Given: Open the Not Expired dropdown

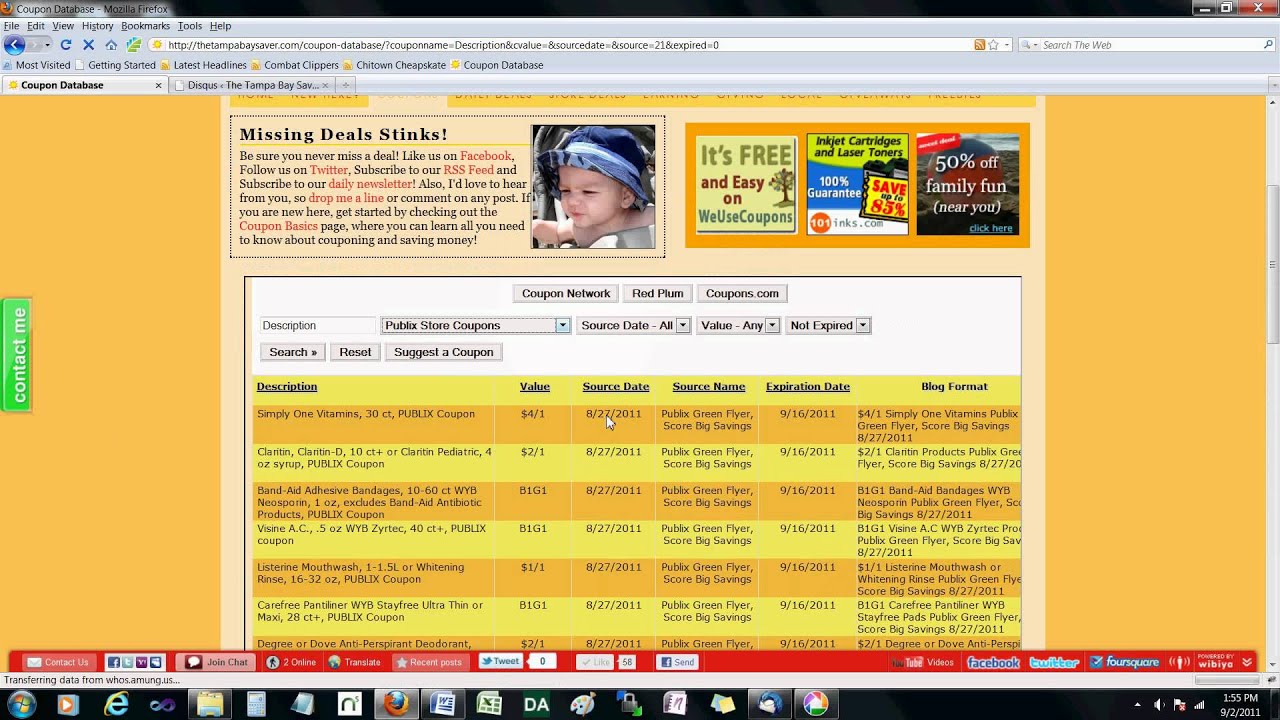Looking at the screenshot, I should tap(828, 325).
